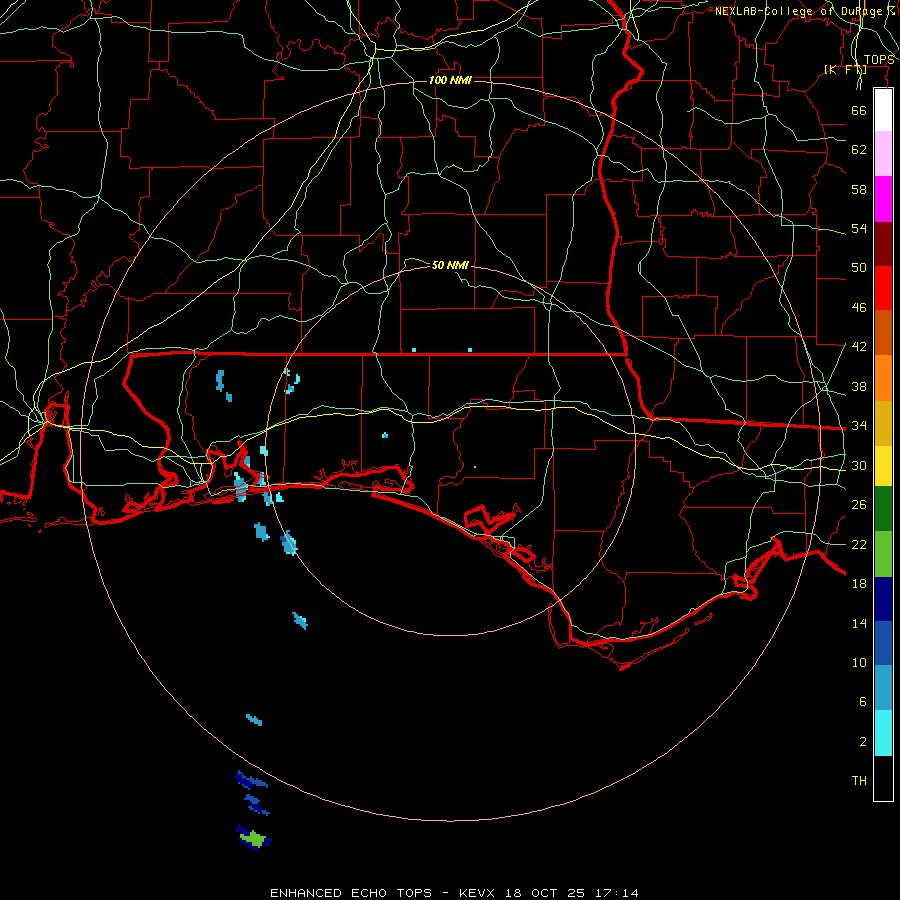
Task: Click the "58" legend value
Action: pos(859,189)
